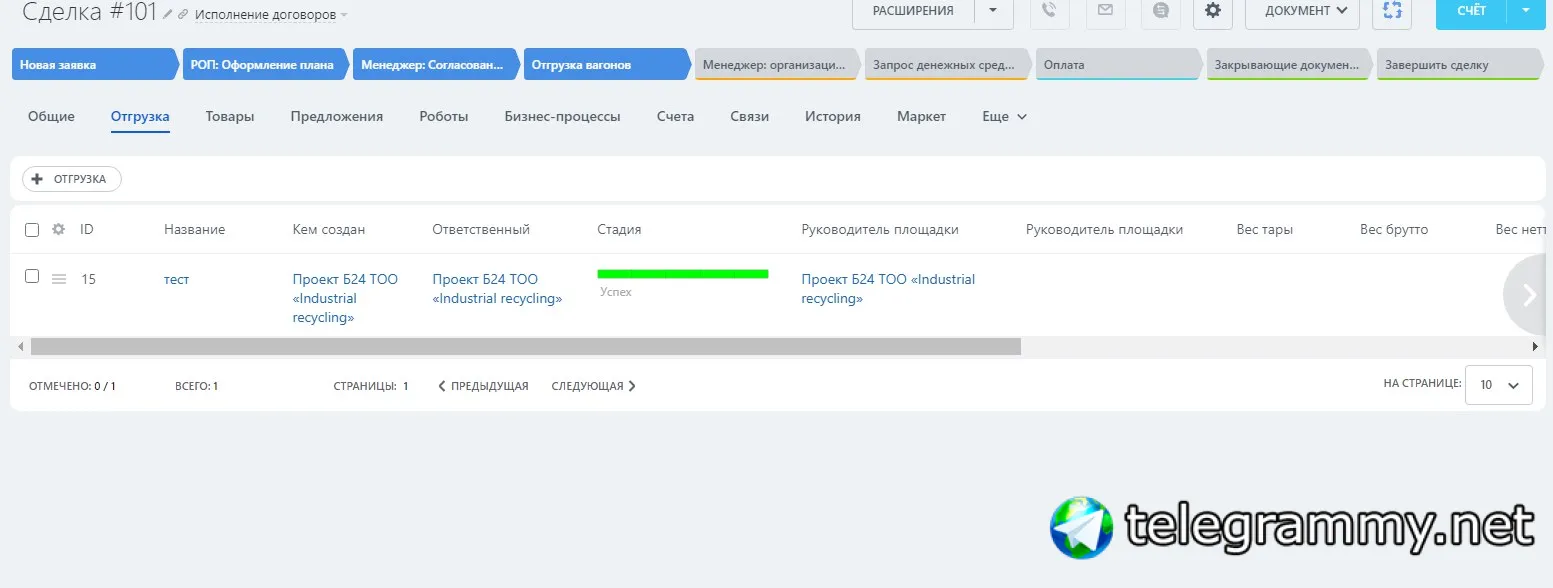The height and width of the screenshot is (588, 1553).
Task: Click the phone call icon in header
Action: tap(1049, 11)
